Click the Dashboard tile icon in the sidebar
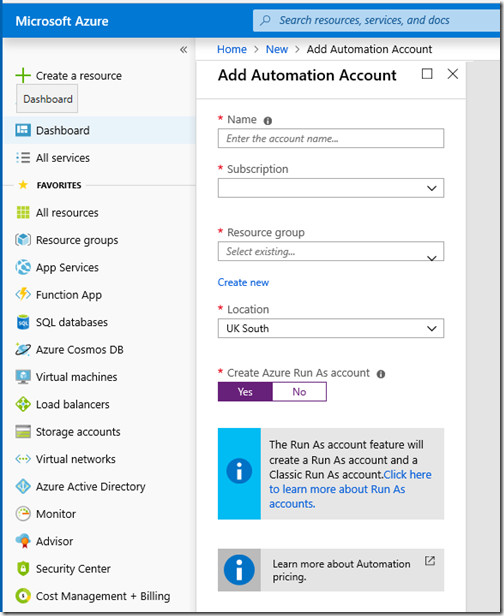This screenshot has width=504, height=616. [x=23, y=130]
